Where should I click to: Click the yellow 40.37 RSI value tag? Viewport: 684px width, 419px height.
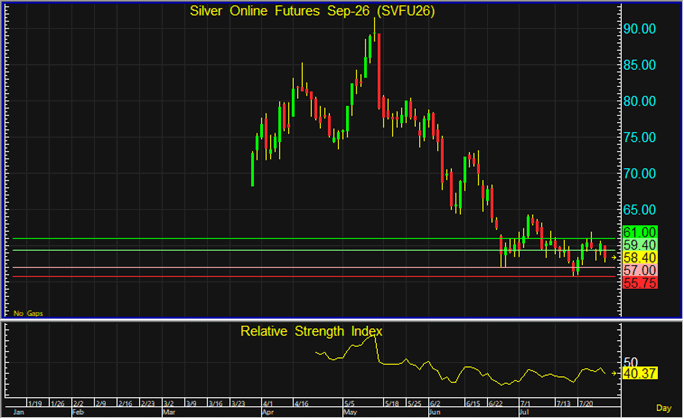(640, 374)
